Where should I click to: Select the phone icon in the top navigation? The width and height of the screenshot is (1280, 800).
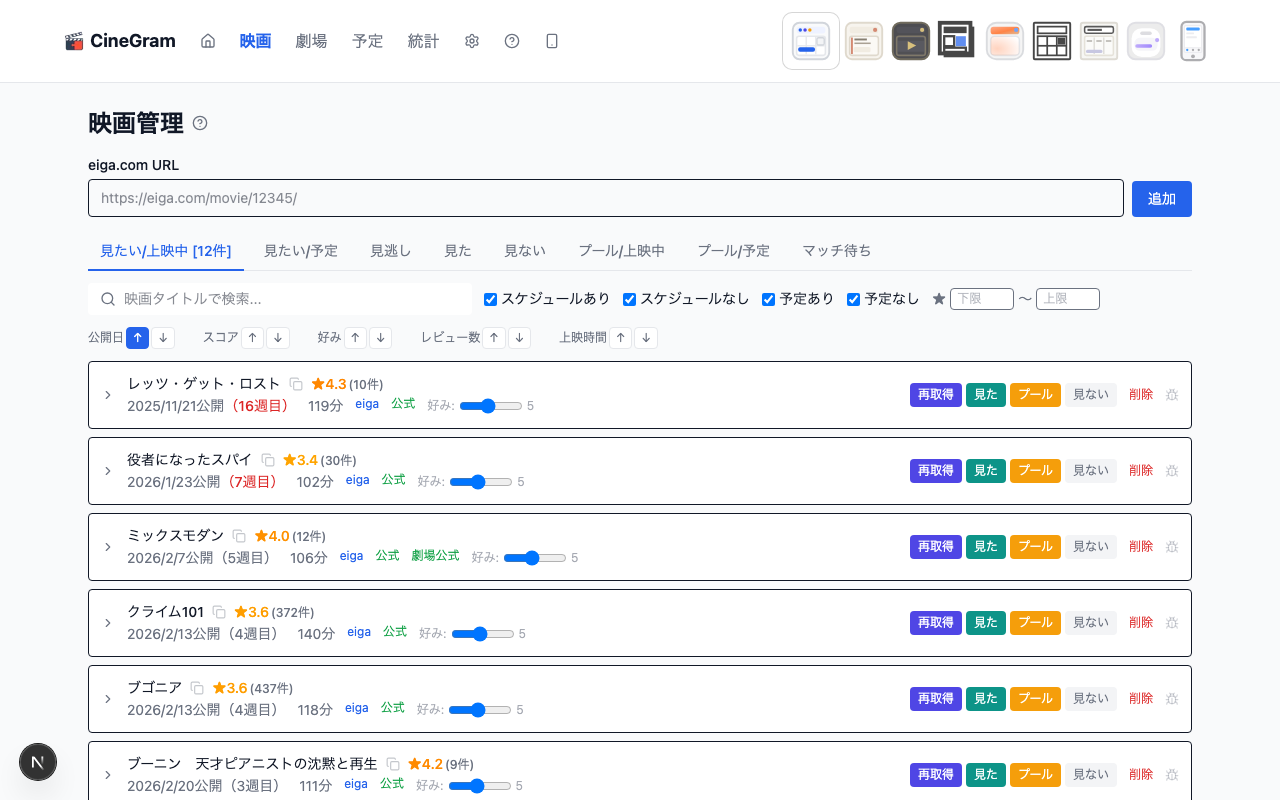(551, 41)
